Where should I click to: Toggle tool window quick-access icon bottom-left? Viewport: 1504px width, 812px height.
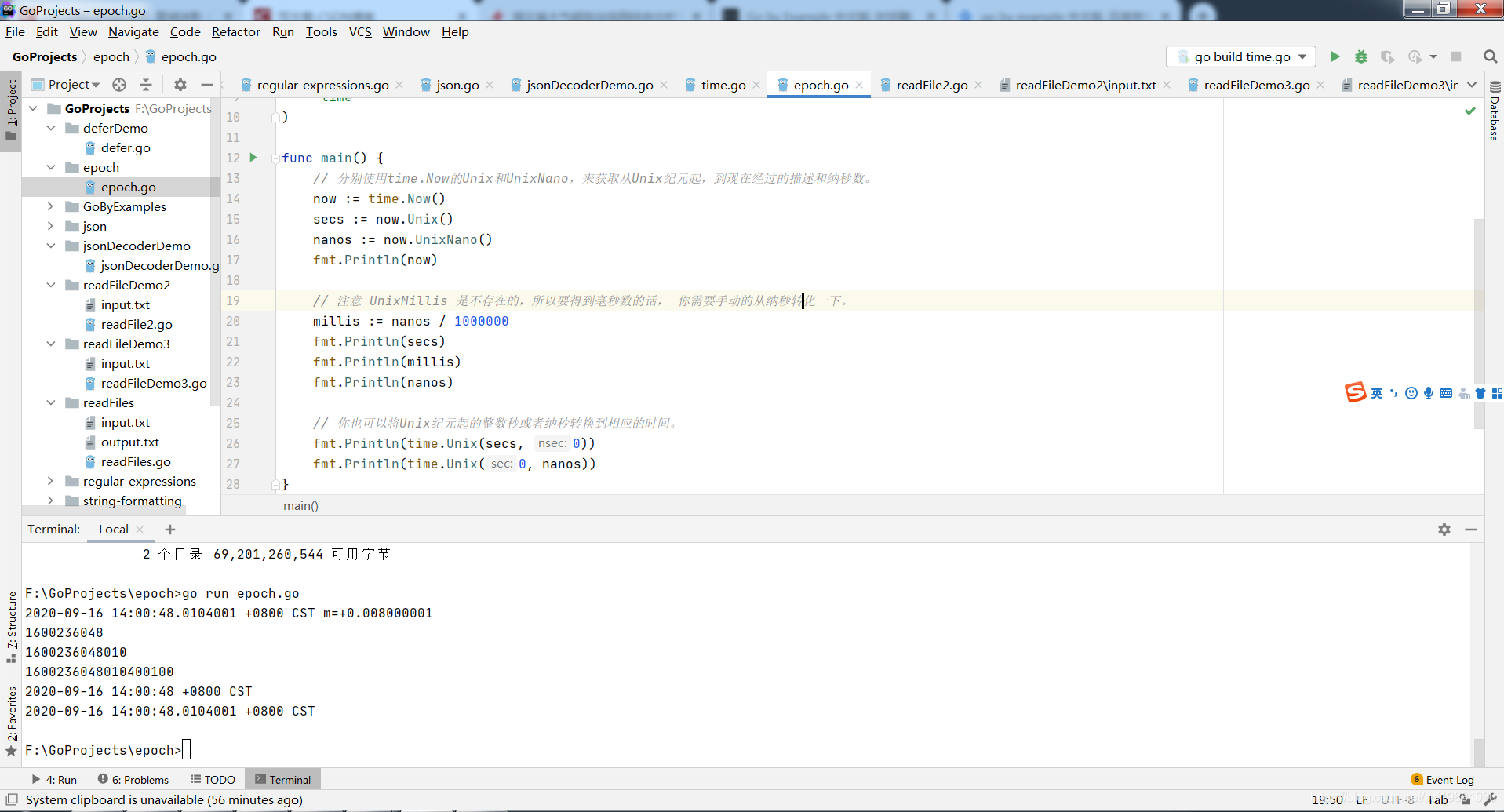click(x=12, y=799)
